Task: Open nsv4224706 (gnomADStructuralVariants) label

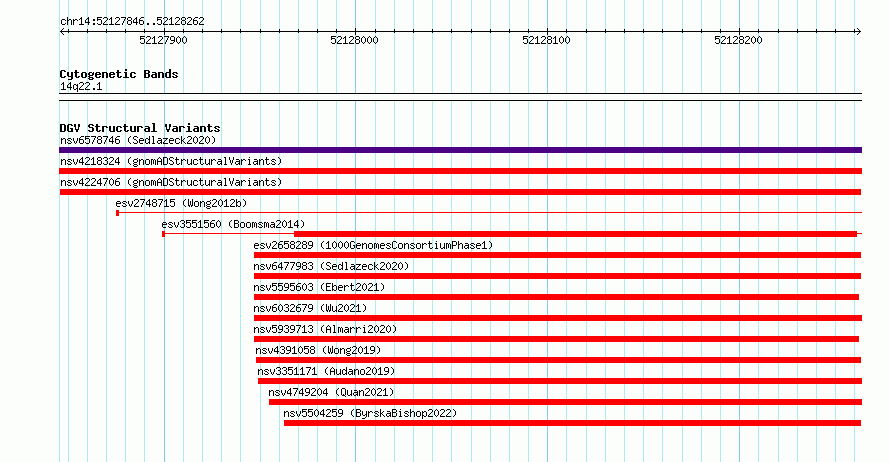Action: coord(171,182)
